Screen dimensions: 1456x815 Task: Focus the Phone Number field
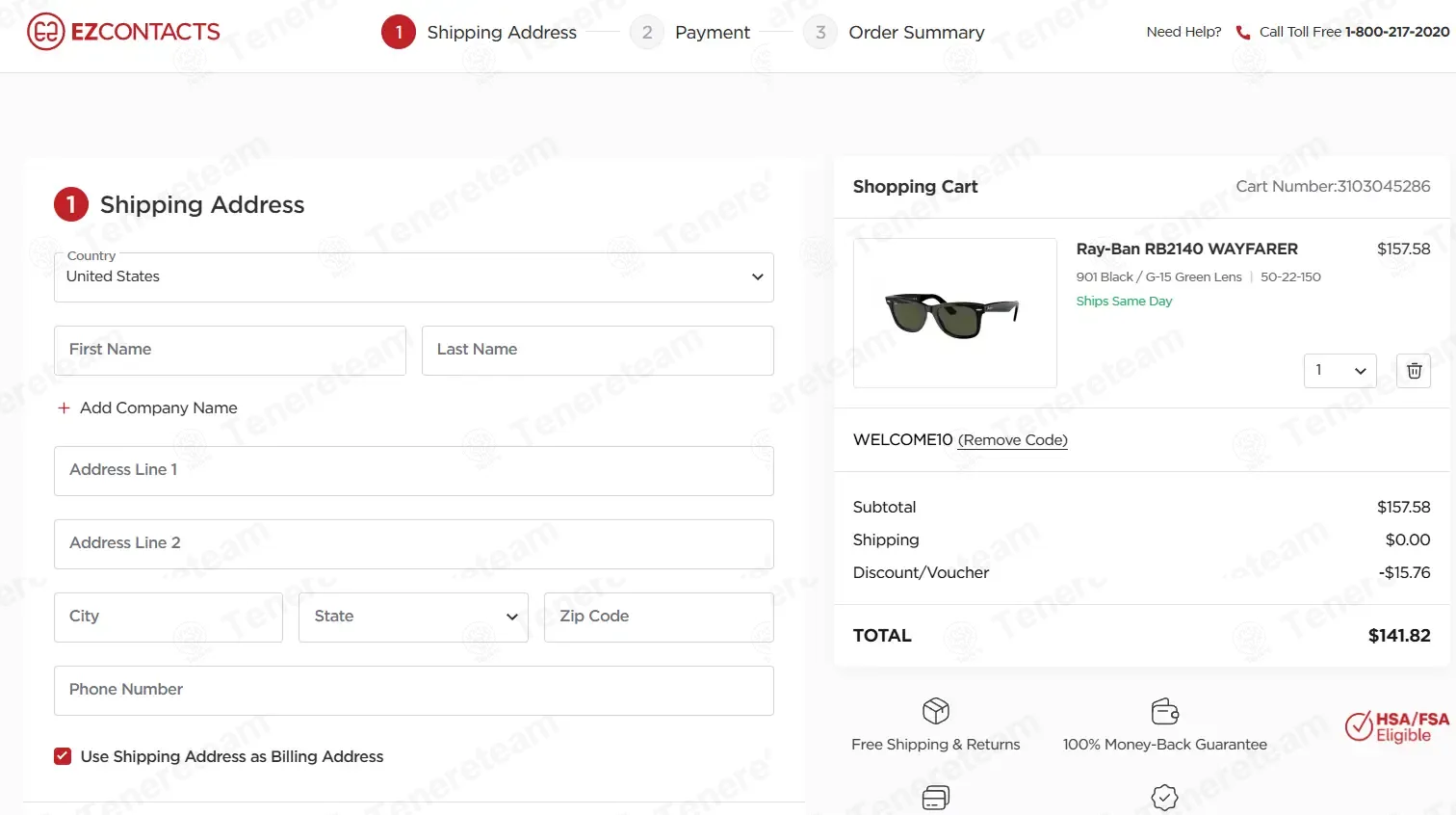[x=414, y=691]
